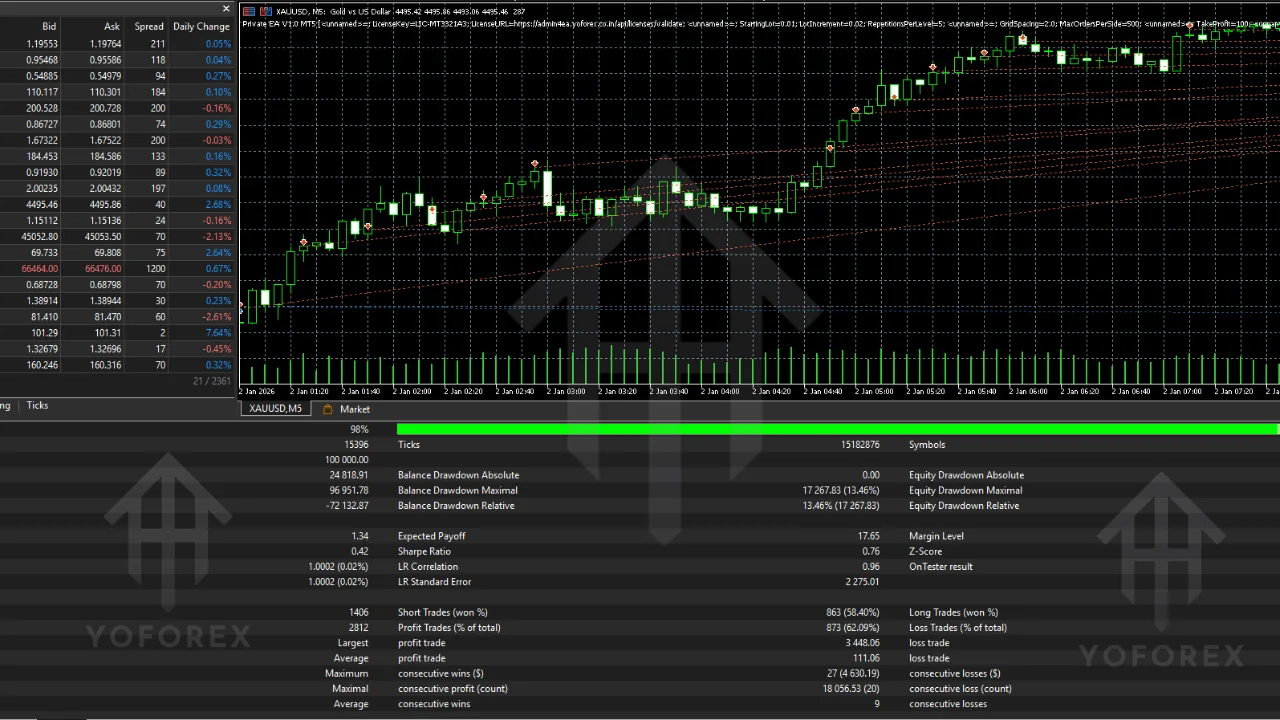Click the OnTester result label
Screen dimensions: 1280x720
click(940, 566)
